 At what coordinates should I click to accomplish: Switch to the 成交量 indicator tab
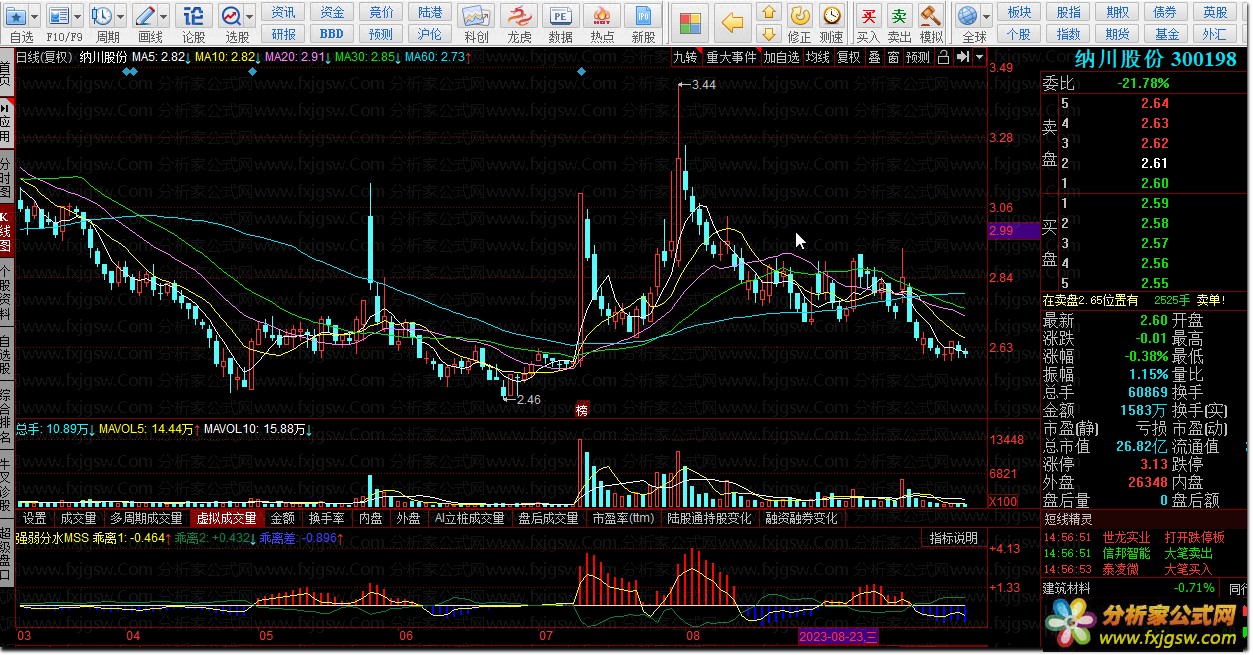pos(78,518)
